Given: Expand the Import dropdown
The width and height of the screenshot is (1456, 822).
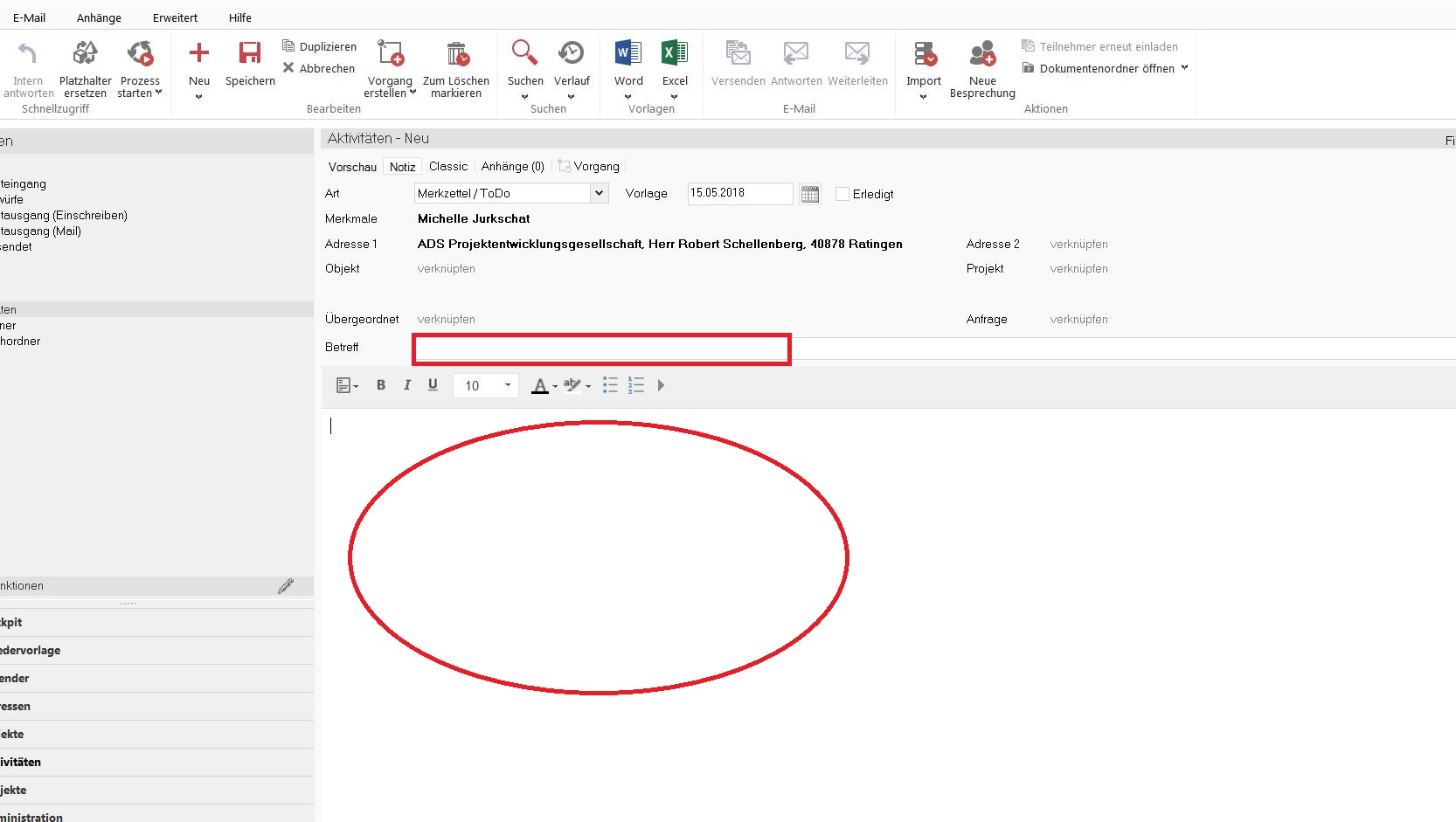Looking at the screenshot, I should [923, 96].
